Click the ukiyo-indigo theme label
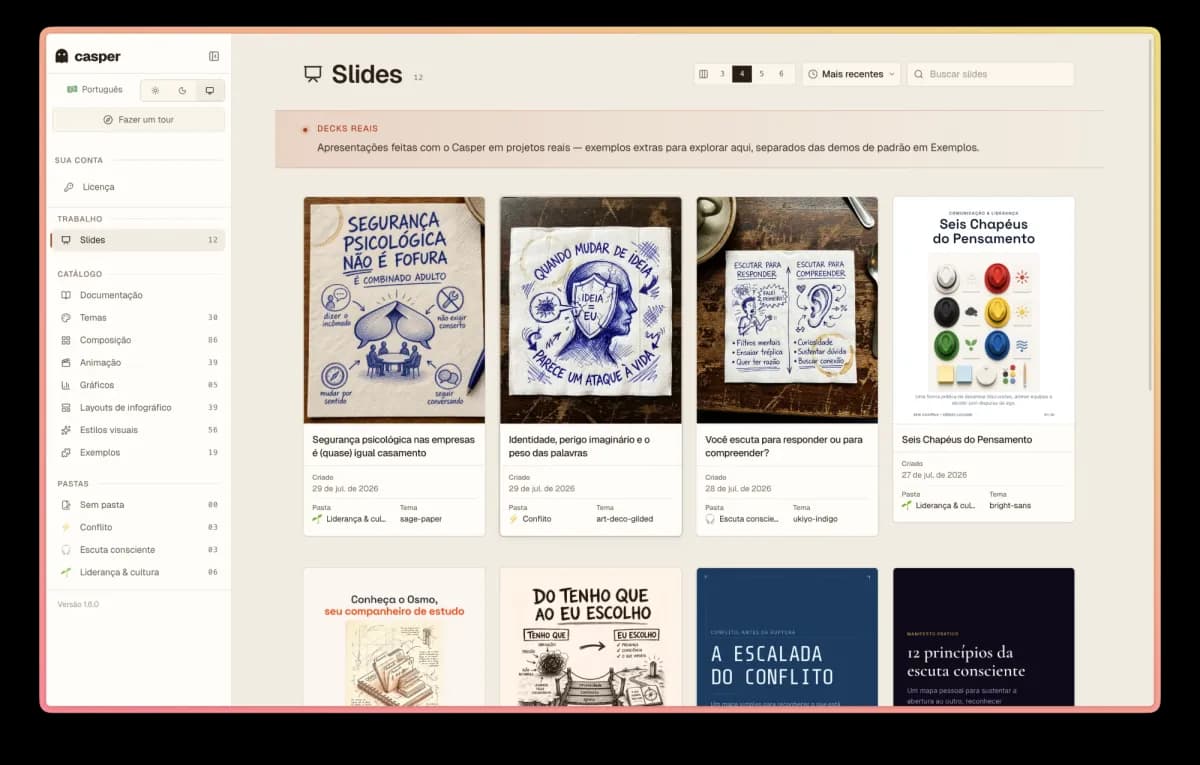The height and width of the screenshot is (765, 1200). click(815, 519)
